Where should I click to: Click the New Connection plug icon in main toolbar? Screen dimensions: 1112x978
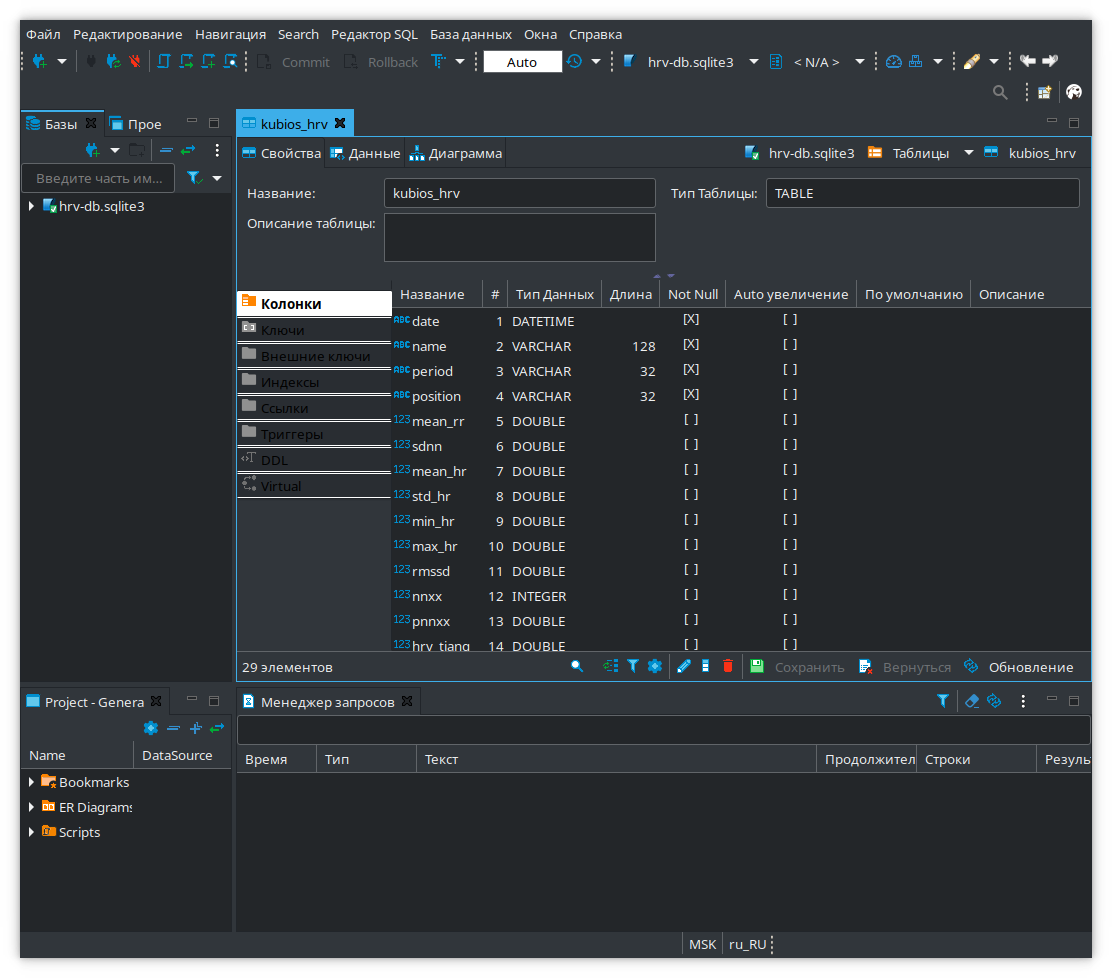tap(40, 62)
